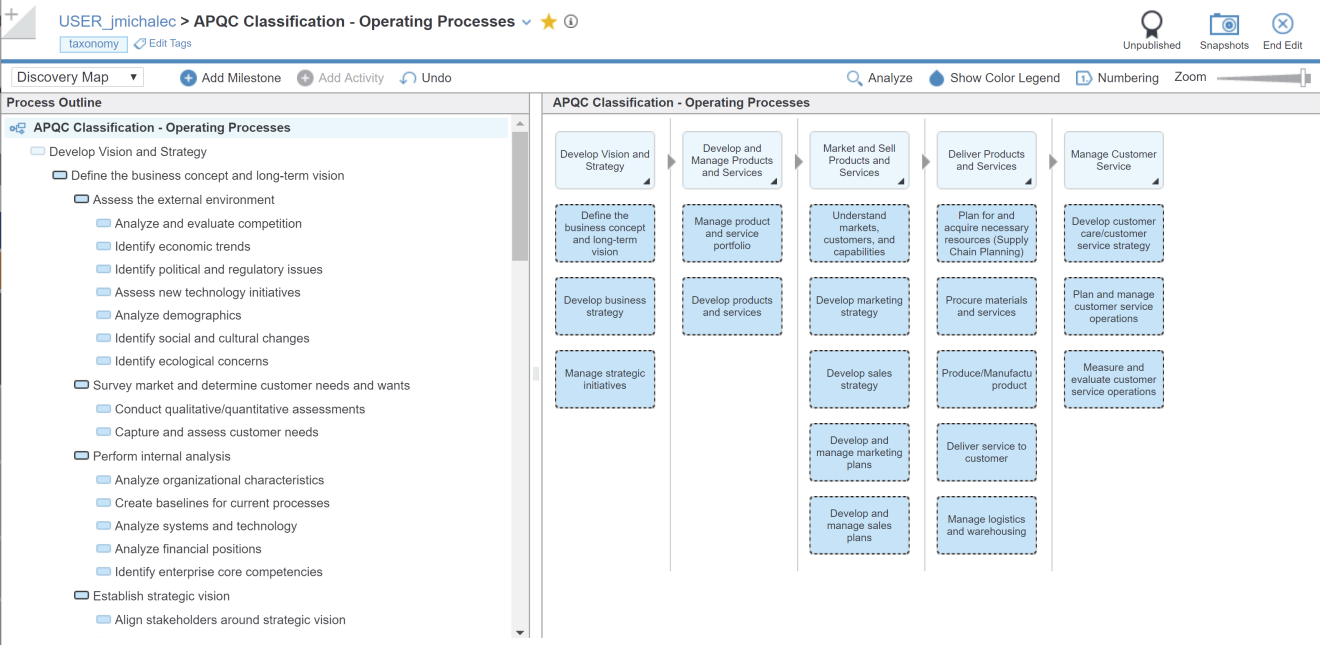Adjust the Zoom slider handle
Screen dimensions: 1320x645
(1302, 76)
